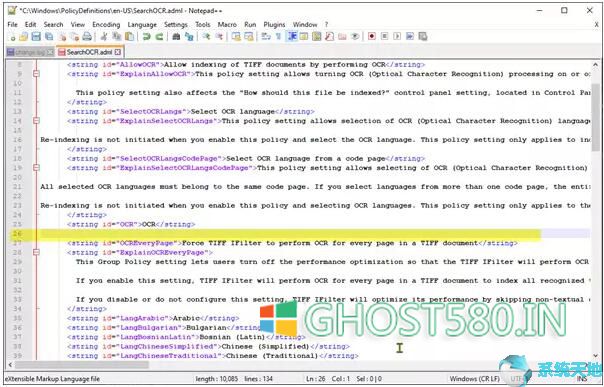Viewport: 604px width, 387px height.
Task: Click the Paste clipboard icon
Action: (130, 37)
